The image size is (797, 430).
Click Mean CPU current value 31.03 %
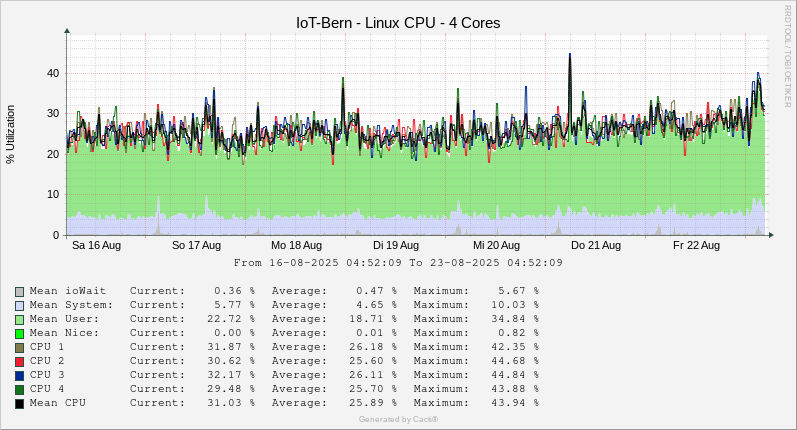coord(231,403)
